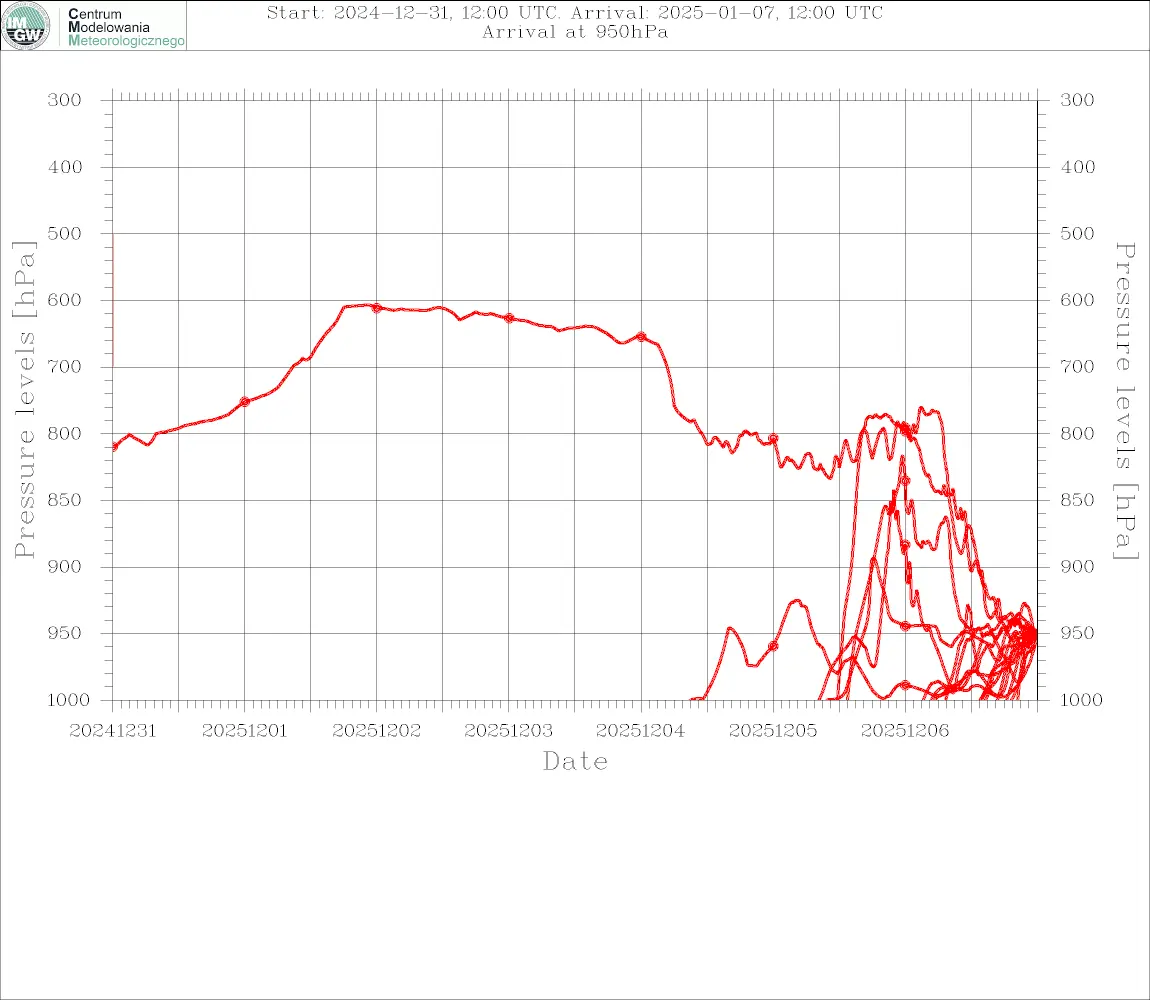1150x1000 pixels.
Task: Click the left axis 900 tick label
Action: (x=65, y=566)
